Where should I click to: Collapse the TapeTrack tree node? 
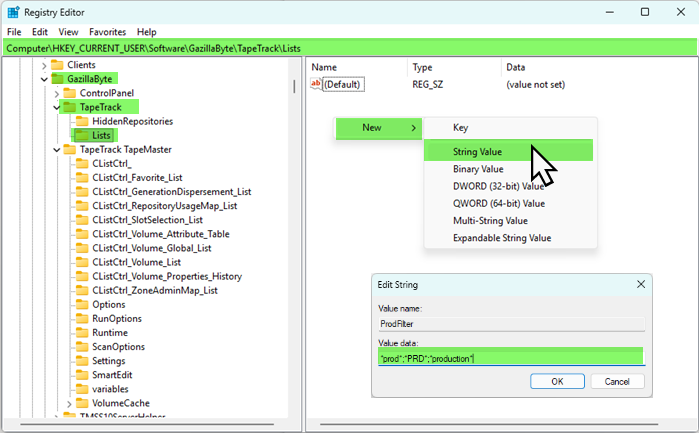(56, 106)
